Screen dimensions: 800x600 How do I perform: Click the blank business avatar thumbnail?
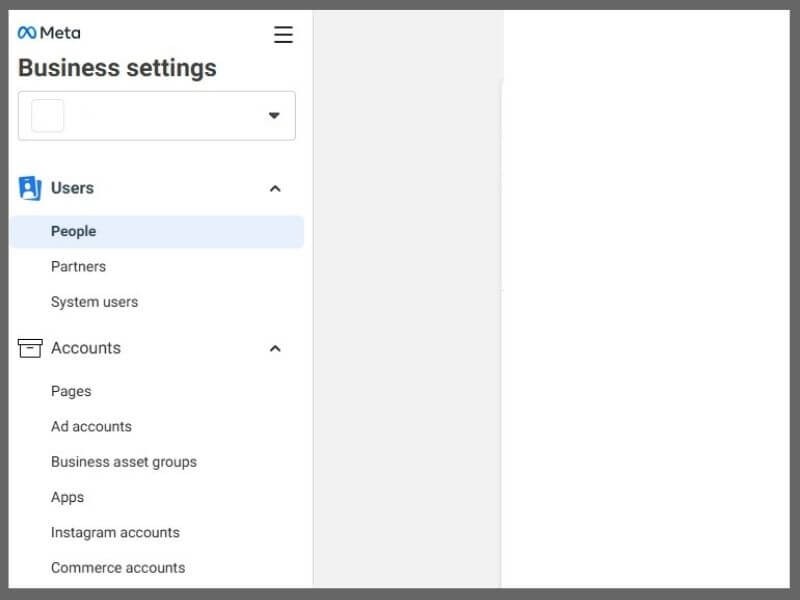point(47,116)
